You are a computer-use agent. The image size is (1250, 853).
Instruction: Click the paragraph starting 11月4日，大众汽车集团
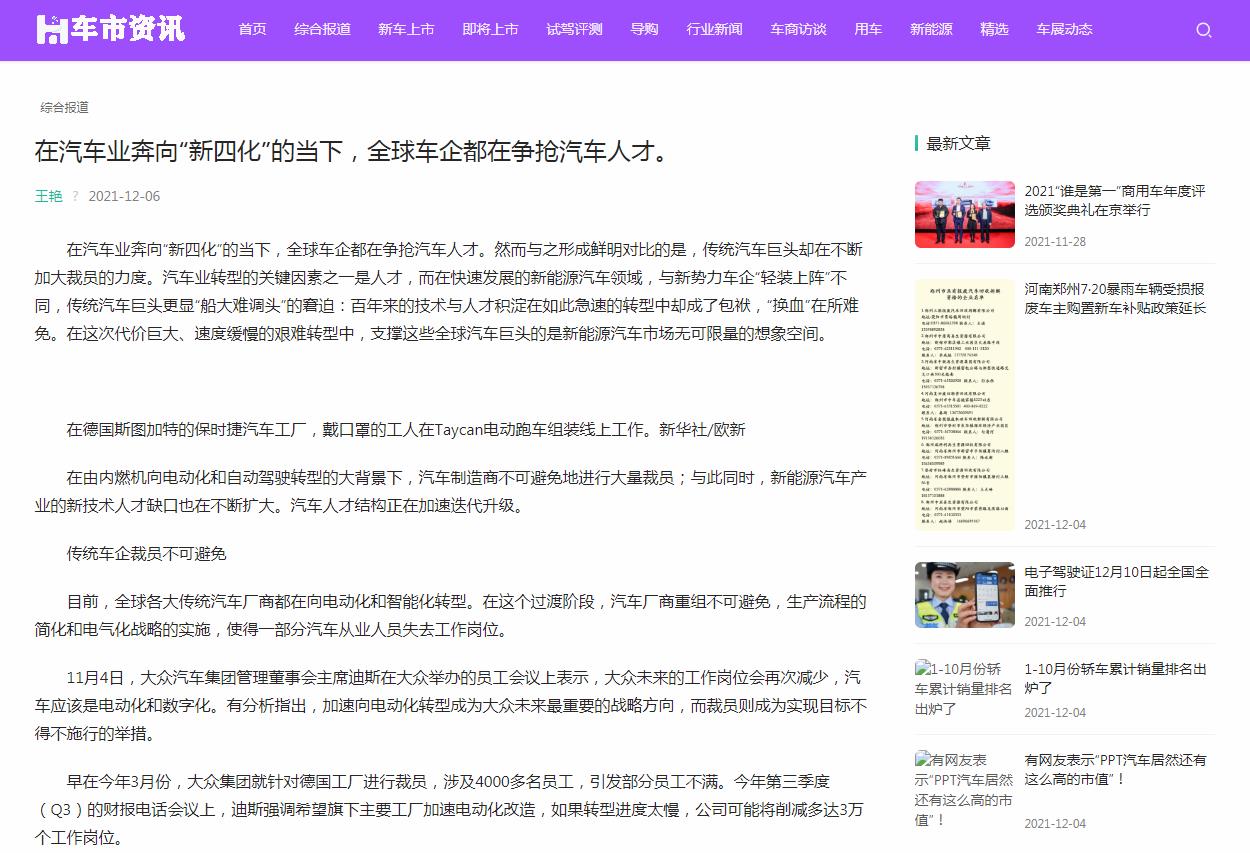tap(451, 705)
